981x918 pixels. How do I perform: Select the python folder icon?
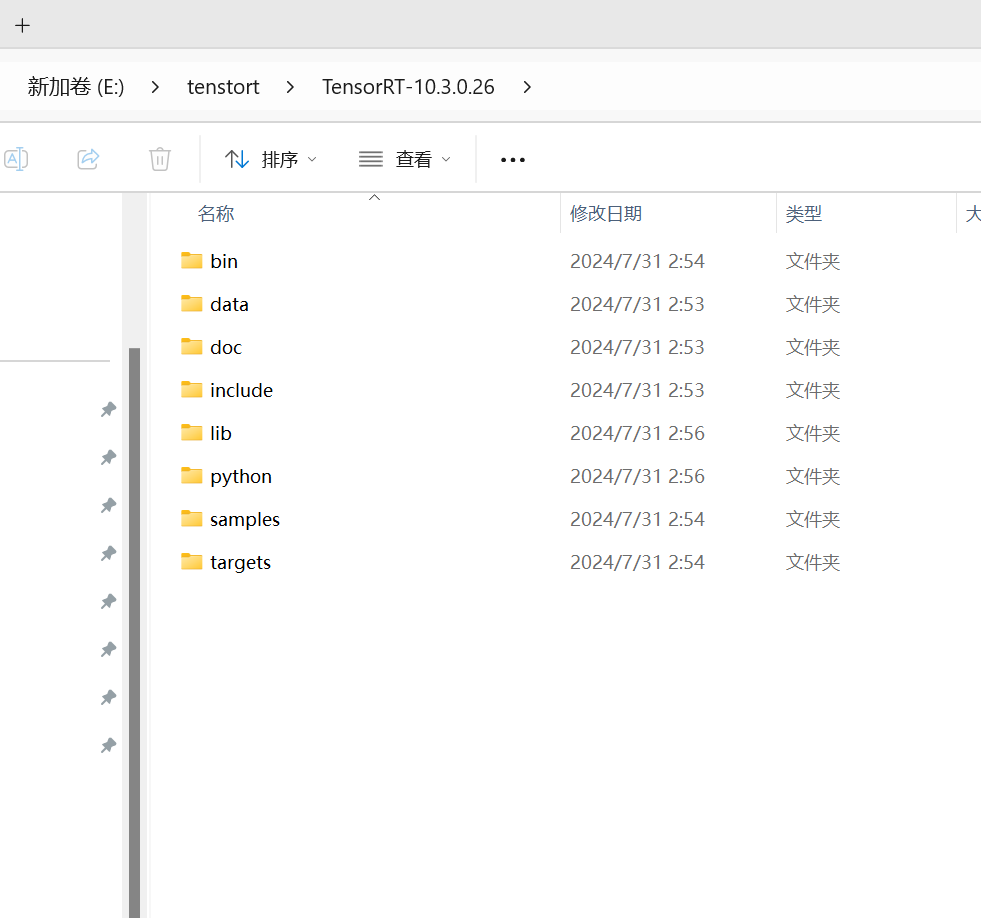[191, 476]
